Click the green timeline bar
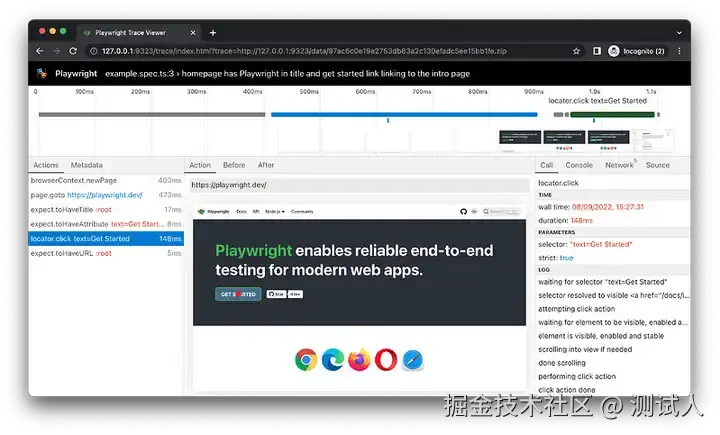 tap(612, 114)
